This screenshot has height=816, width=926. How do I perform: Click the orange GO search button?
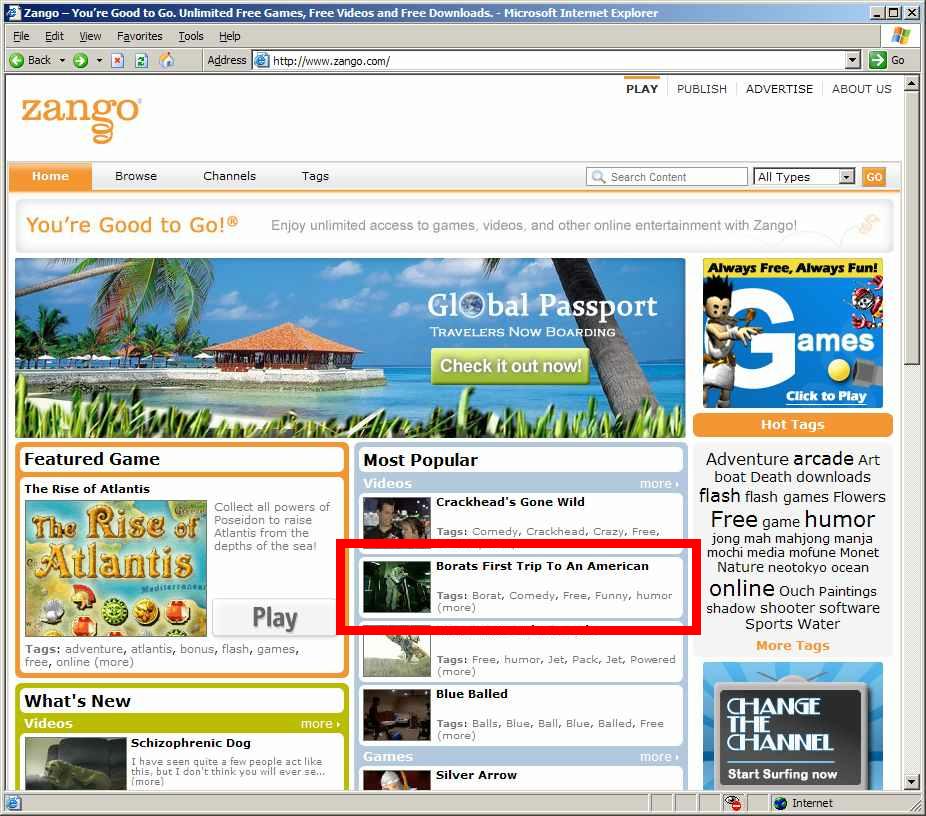coord(874,177)
